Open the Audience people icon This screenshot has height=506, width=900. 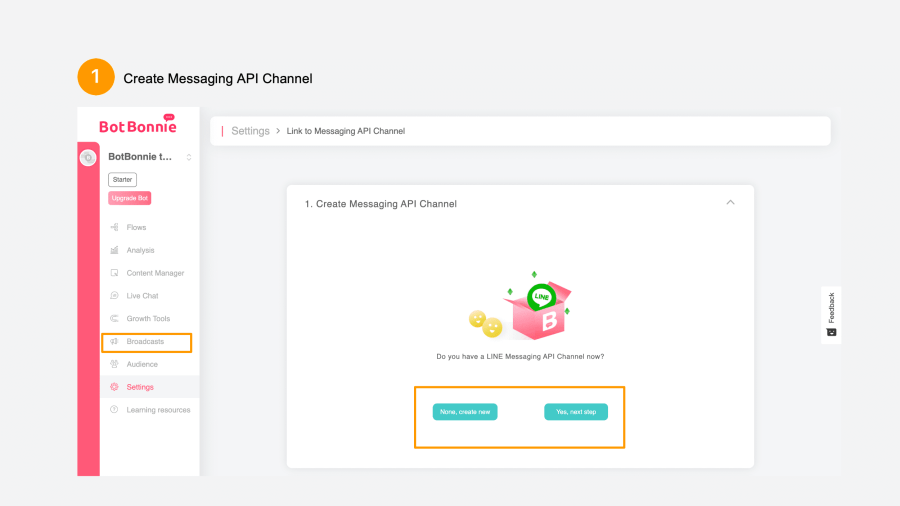pos(114,364)
